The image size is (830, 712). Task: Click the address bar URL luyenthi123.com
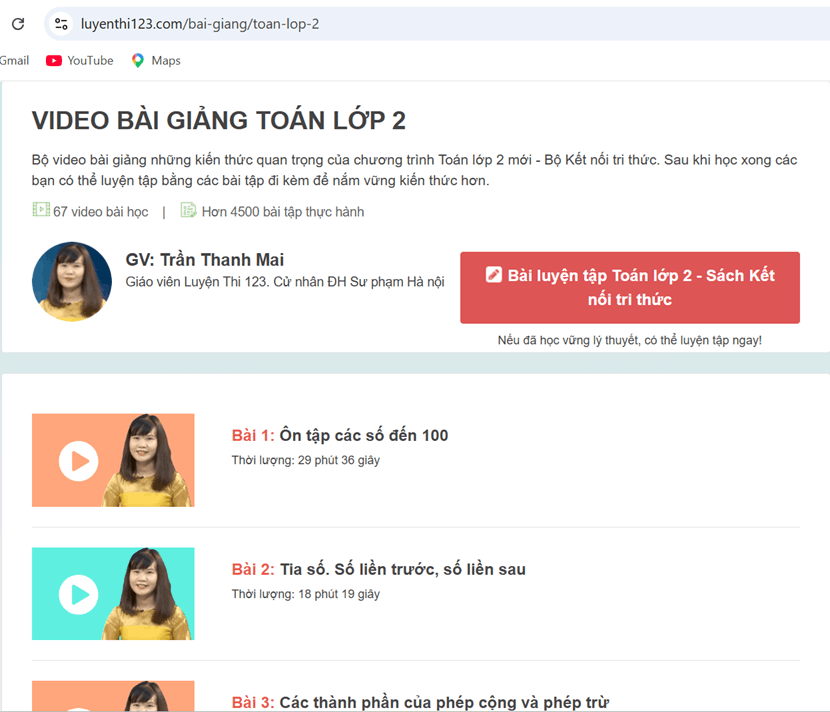200,24
